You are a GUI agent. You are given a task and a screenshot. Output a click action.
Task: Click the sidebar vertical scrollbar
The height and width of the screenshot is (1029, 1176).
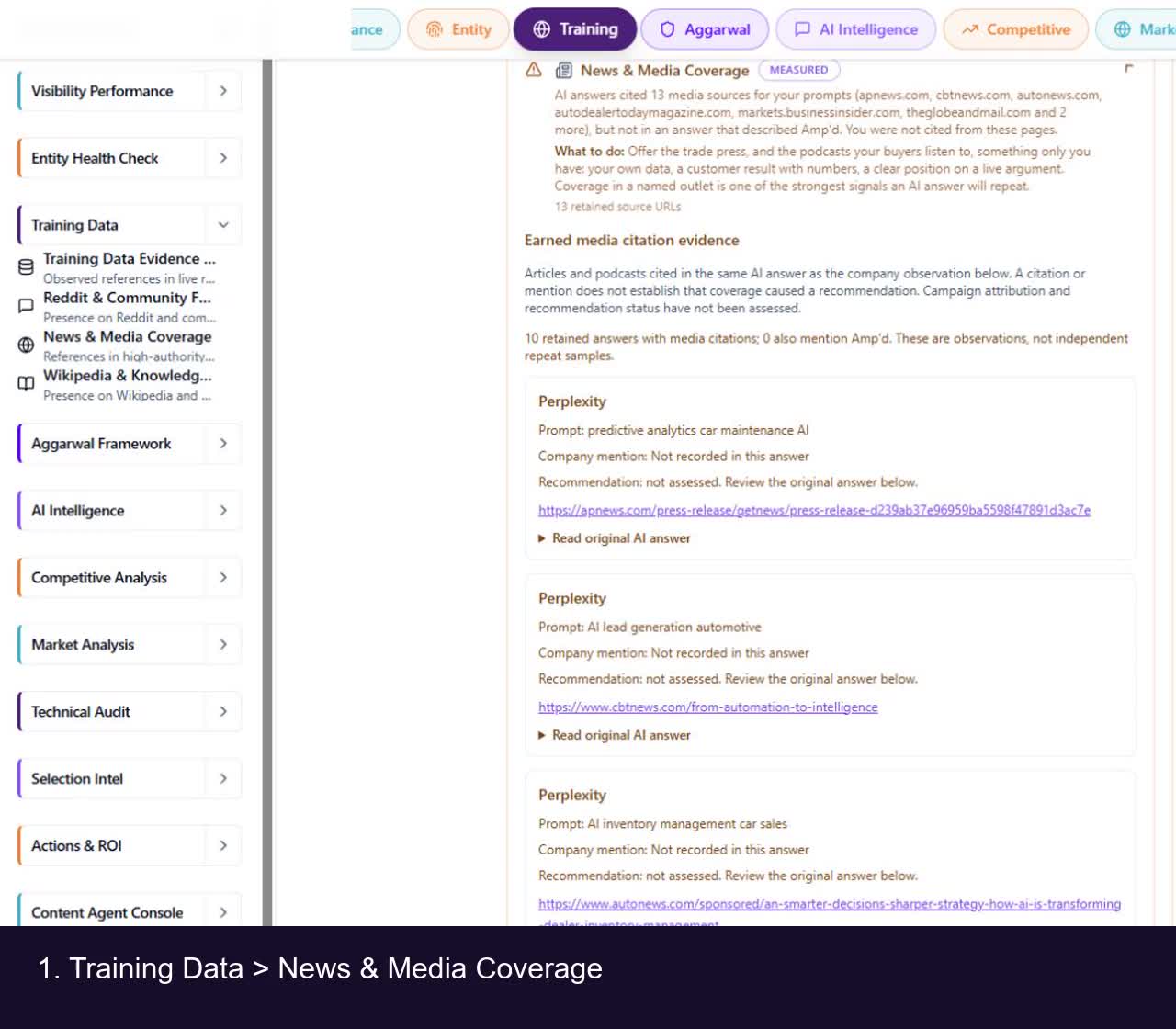tap(267, 492)
